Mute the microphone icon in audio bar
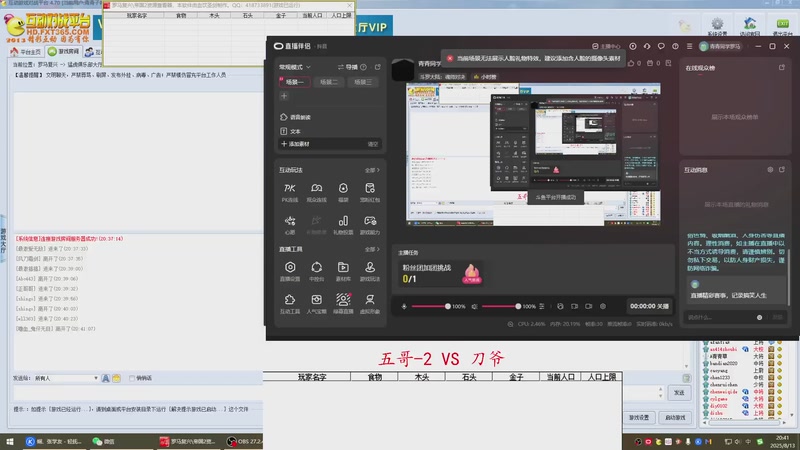The image size is (800, 450). (404, 306)
